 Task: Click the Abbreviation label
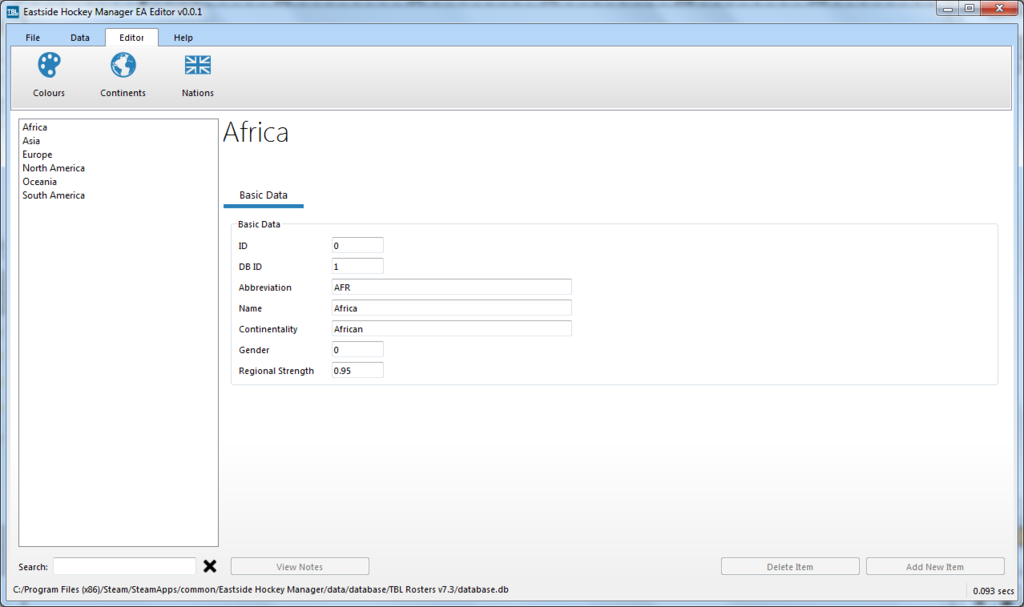pos(265,287)
